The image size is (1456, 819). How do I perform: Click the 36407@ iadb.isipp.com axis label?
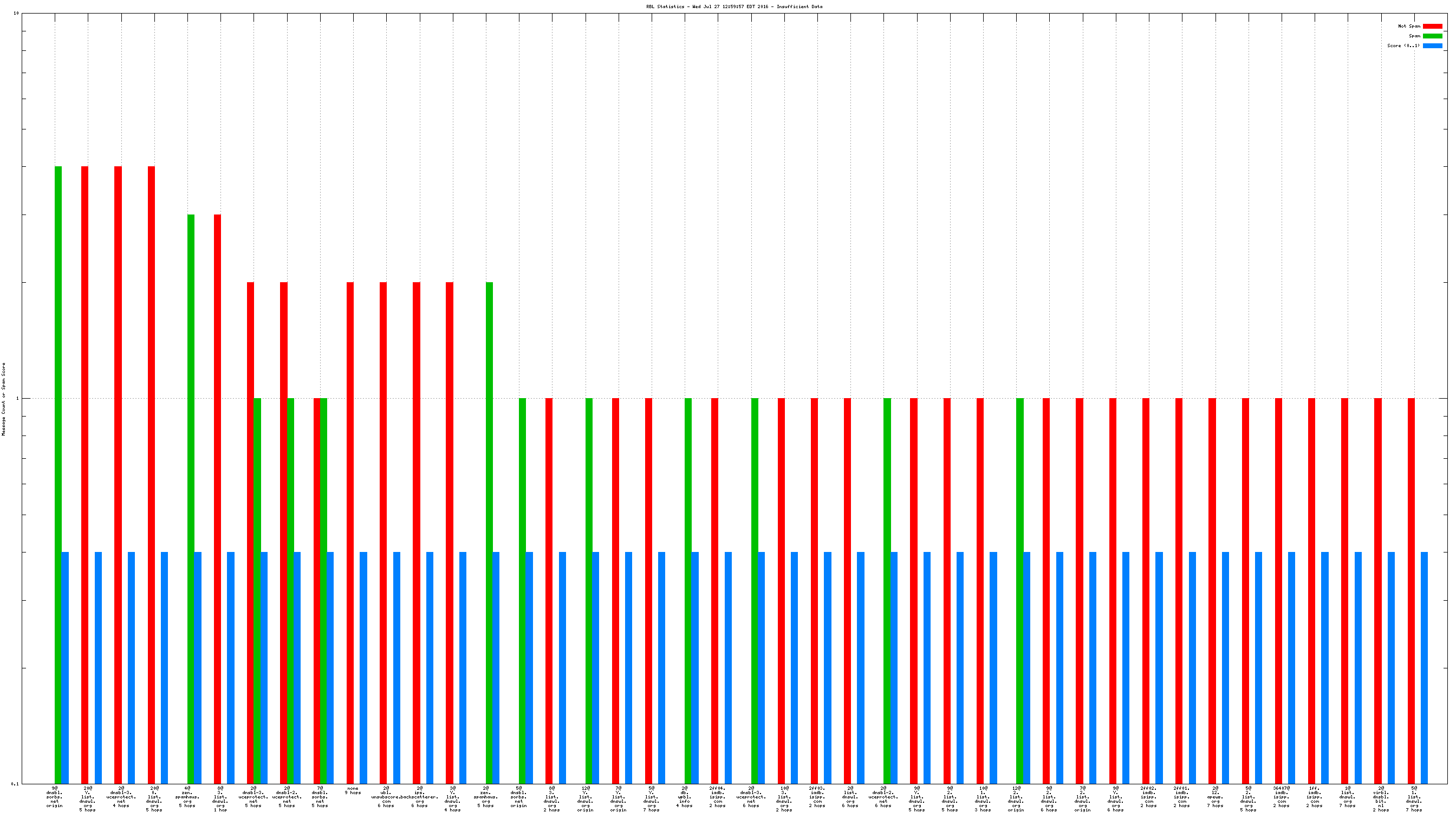point(1282,797)
